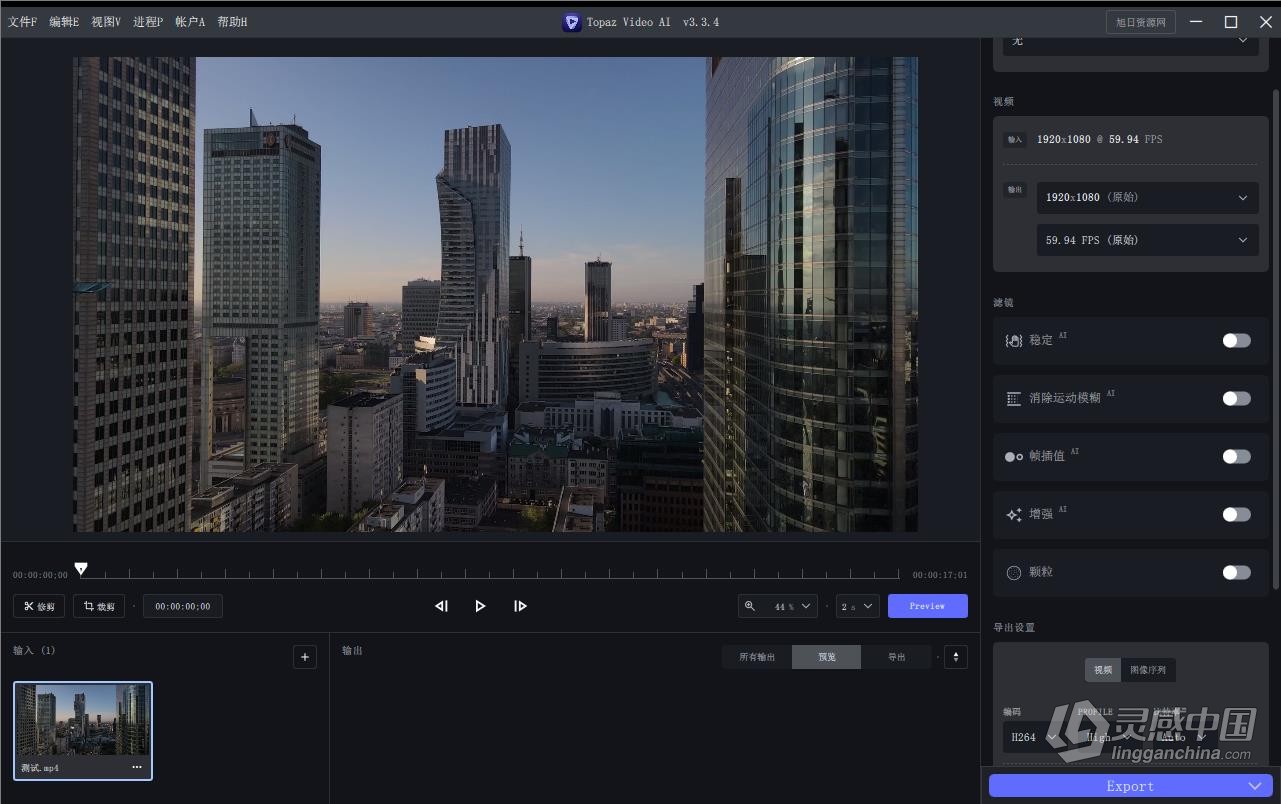Click the timeline playhead marker

81,568
